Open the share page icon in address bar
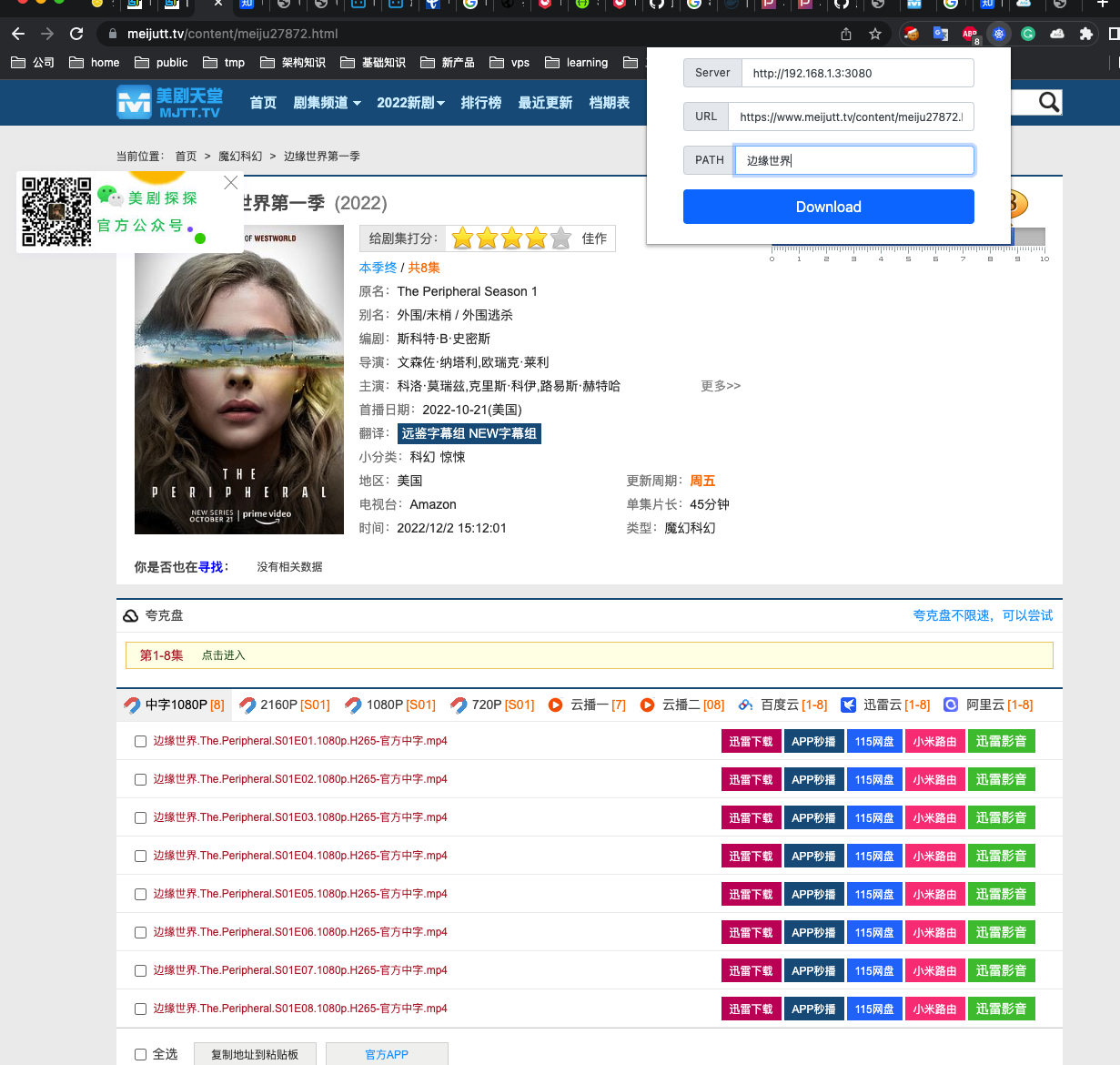This screenshot has width=1120, height=1065. (x=846, y=34)
